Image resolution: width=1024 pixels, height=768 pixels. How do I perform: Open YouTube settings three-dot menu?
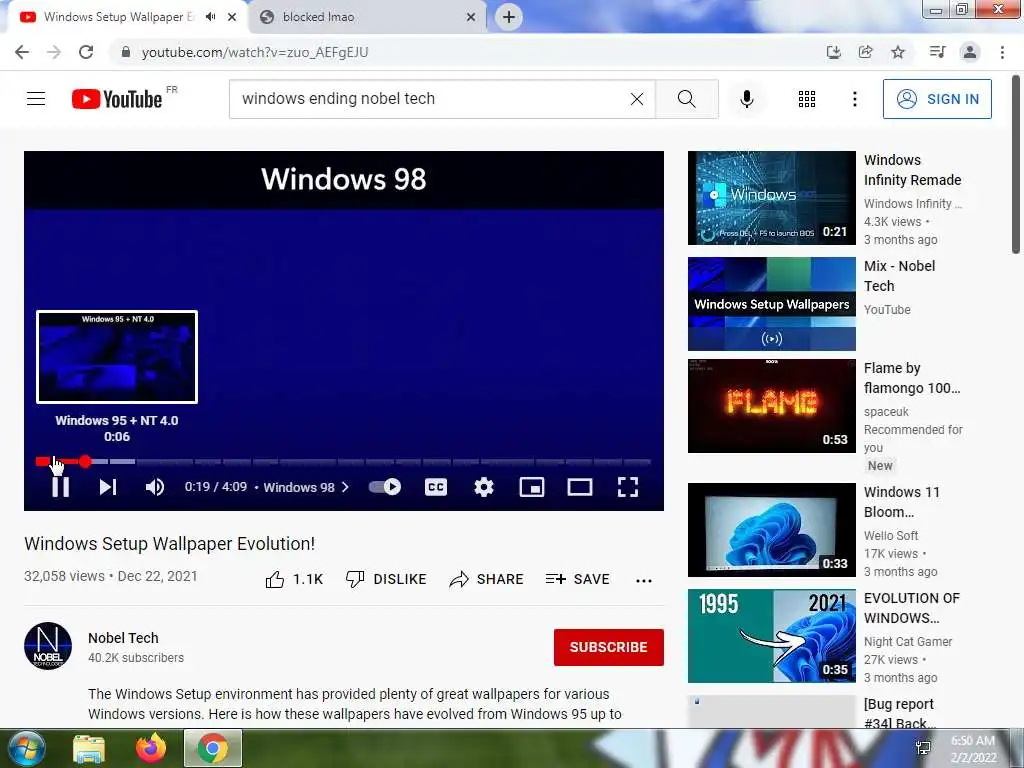[x=854, y=99]
